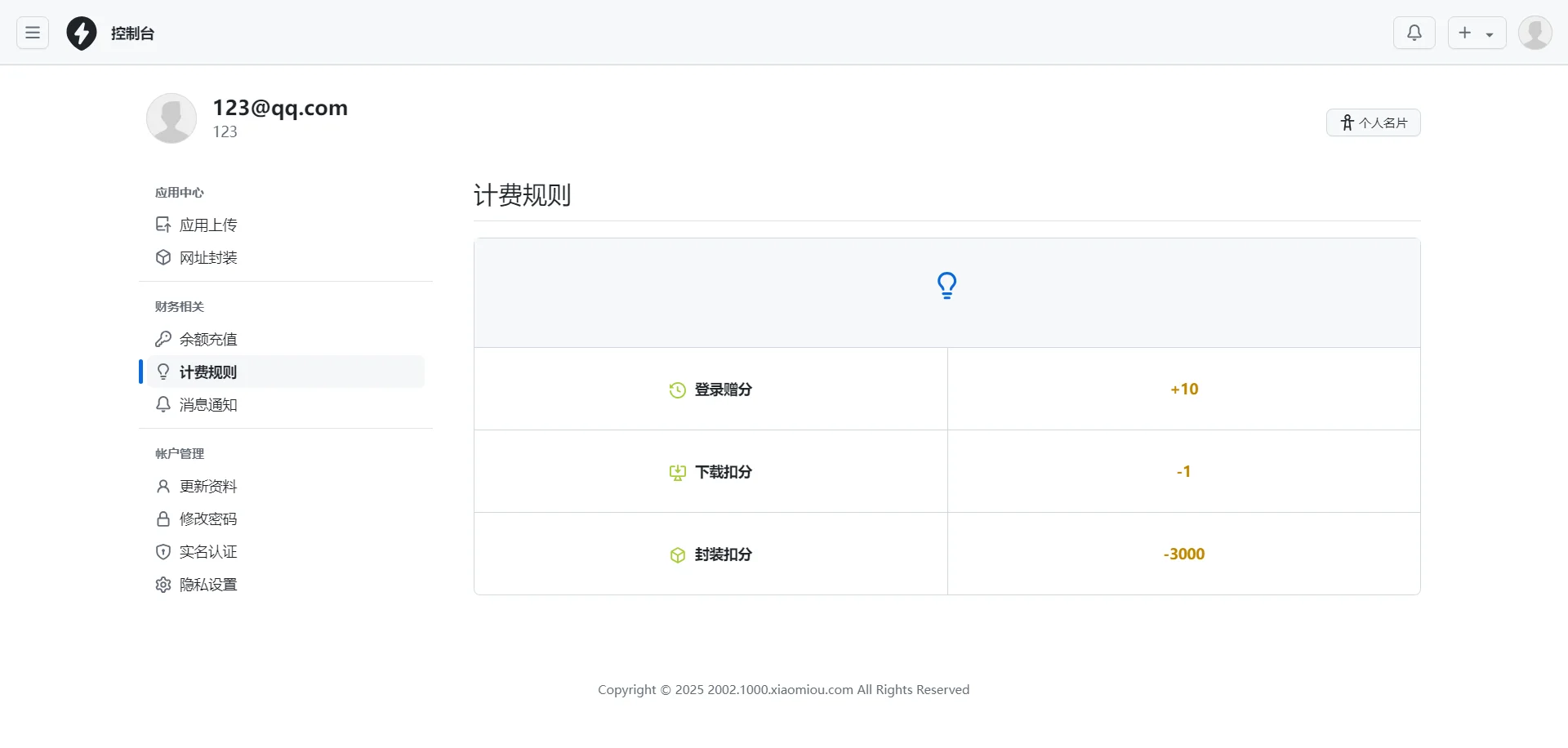The image size is (1568, 748).
Task: Click the 计费规则 lightbulb icon
Action: (x=163, y=372)
